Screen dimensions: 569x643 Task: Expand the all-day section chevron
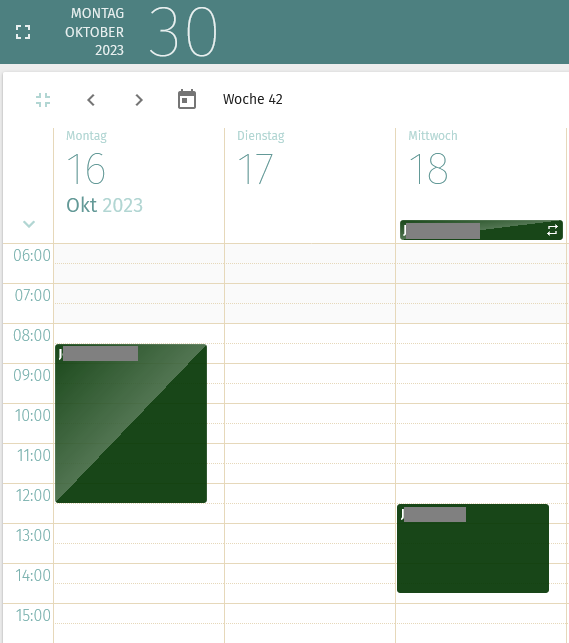click(29, 224)
